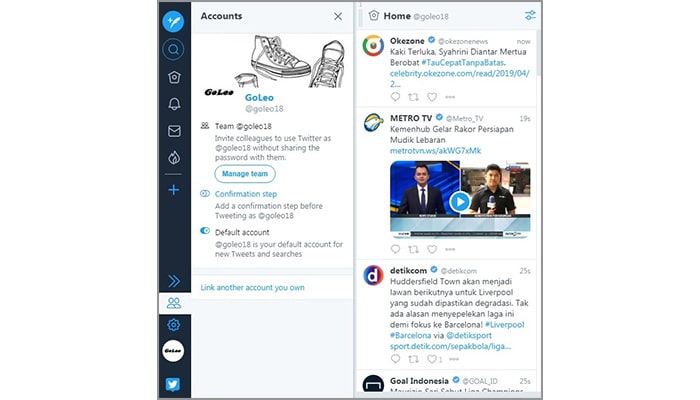Click the Home column scrollbar

539,53
